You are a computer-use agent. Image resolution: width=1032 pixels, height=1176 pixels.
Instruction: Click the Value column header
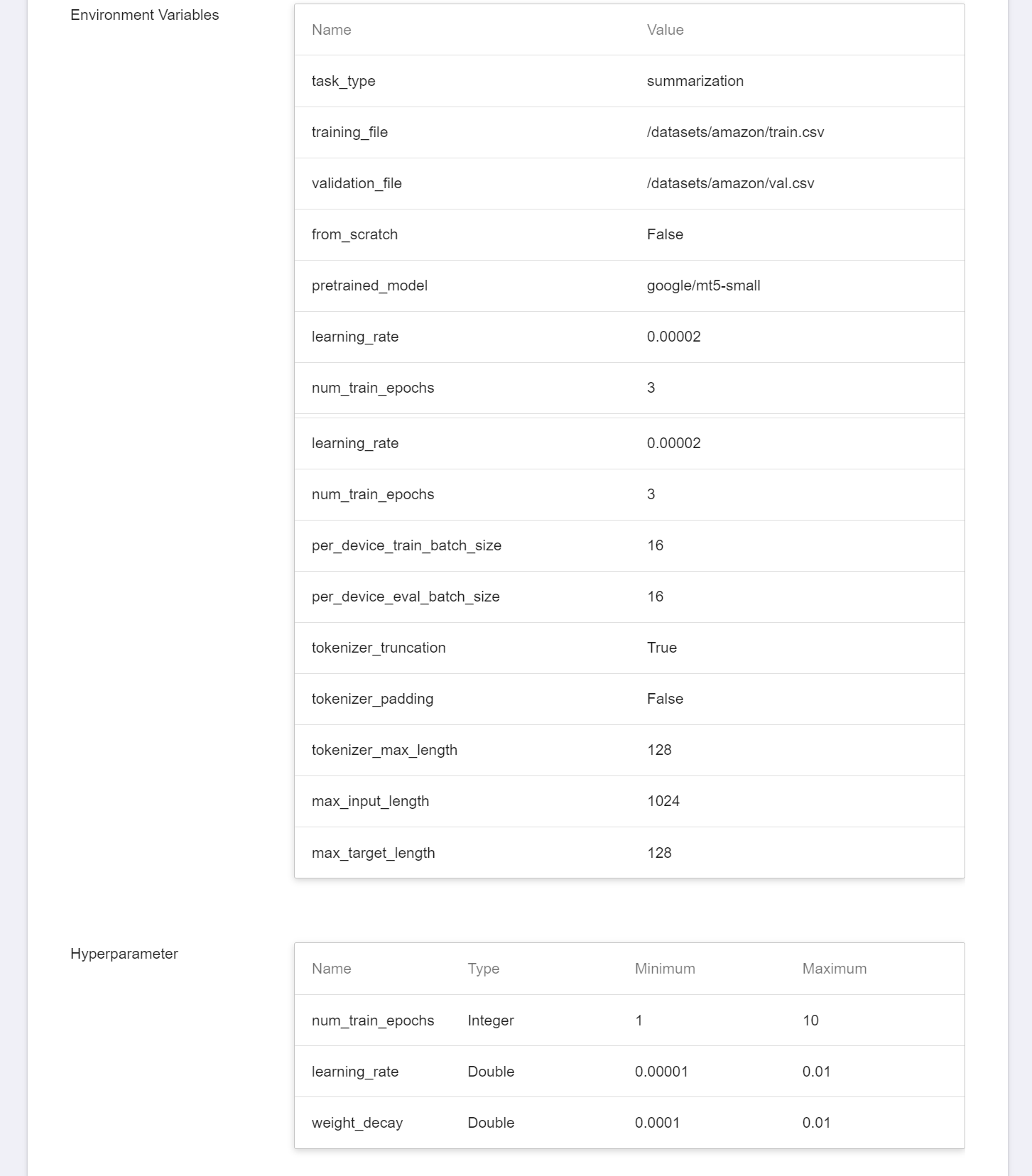click(665, 30)
